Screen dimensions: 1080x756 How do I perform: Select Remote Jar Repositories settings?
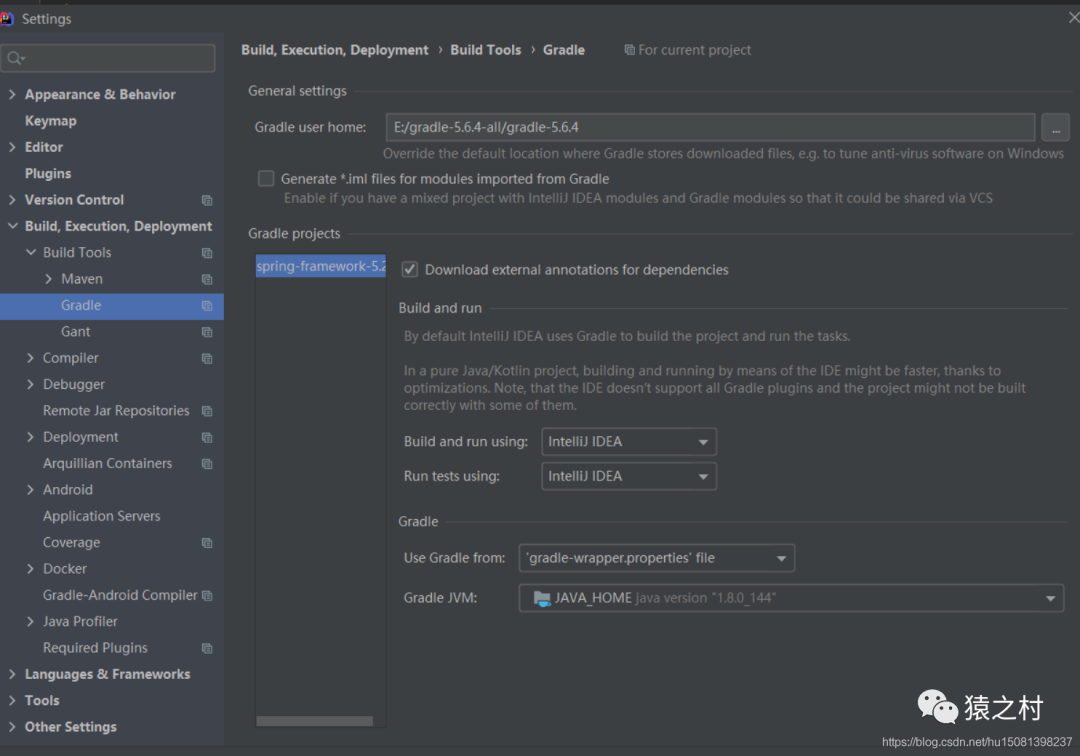click(116, 411)
